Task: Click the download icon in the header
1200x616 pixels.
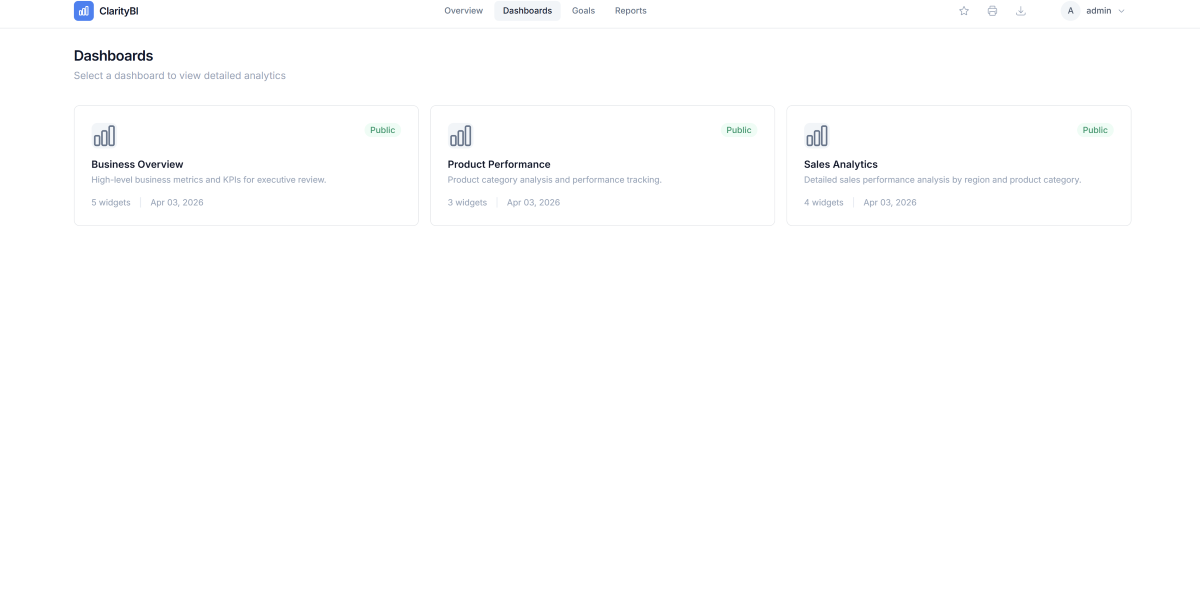Action: coord(1021,10)
